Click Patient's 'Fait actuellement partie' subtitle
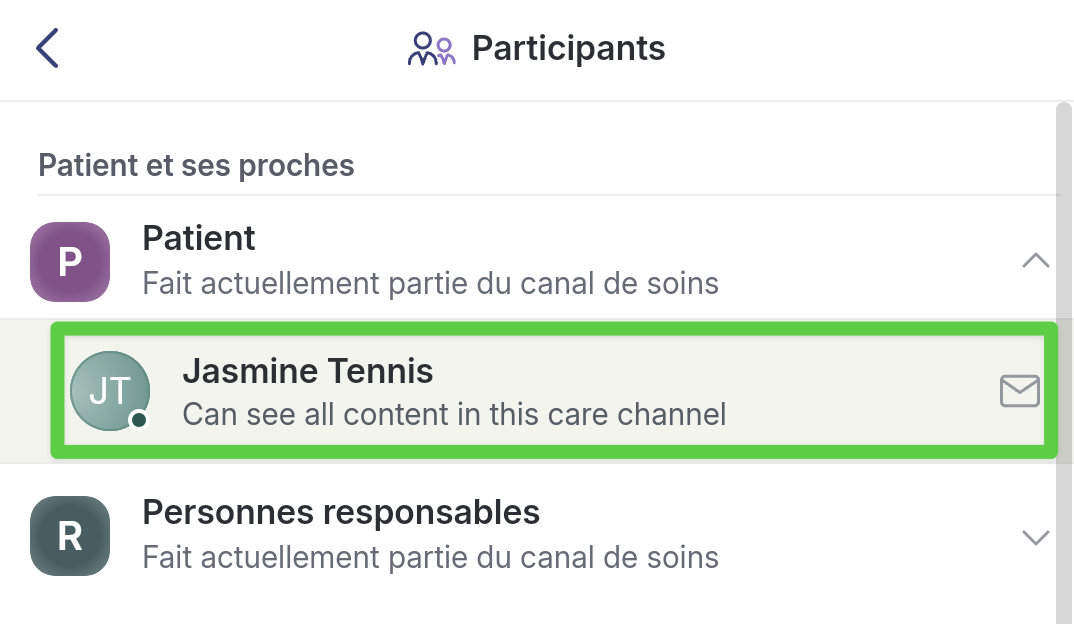This screenshot has width=1074, height=624. pyautogui.click(x=430, y=283)
